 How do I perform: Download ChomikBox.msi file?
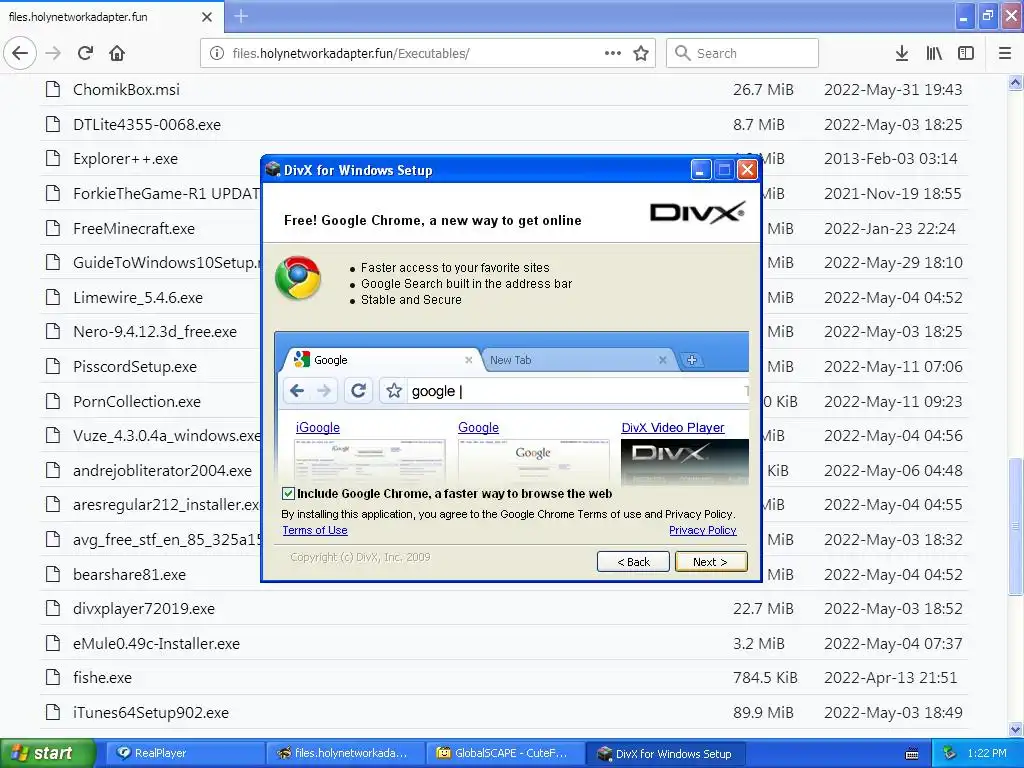(x=126, y=89)
